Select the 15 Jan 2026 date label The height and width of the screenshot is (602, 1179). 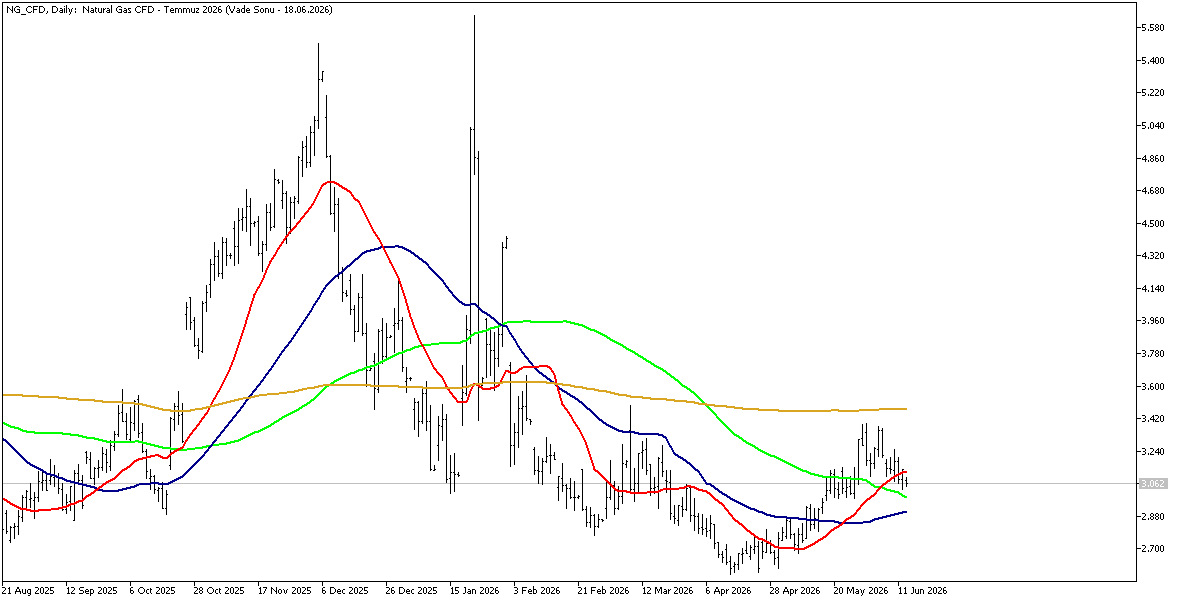point(474,591)
